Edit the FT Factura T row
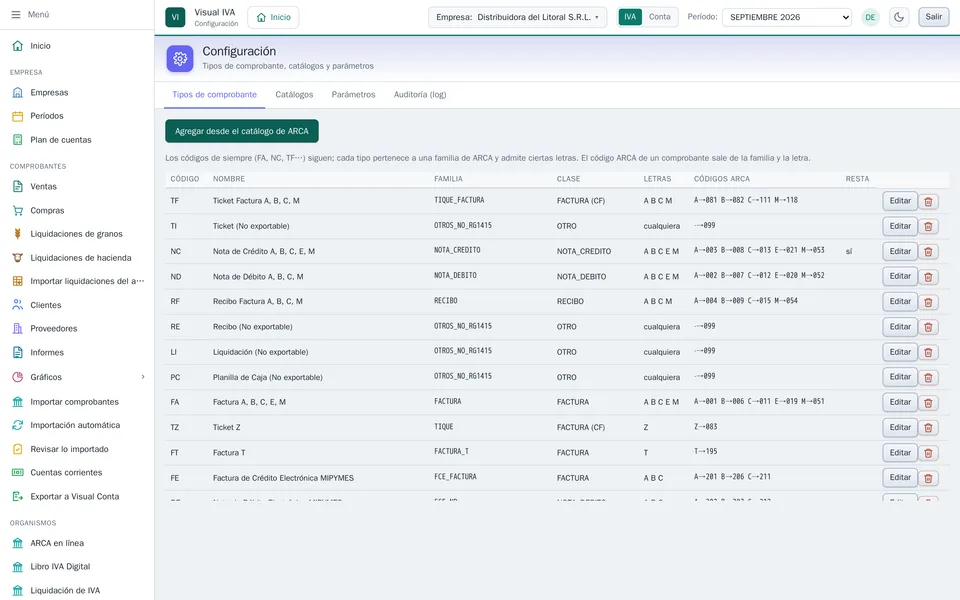Screen dimensions: 960x600 tap(900, 452)
